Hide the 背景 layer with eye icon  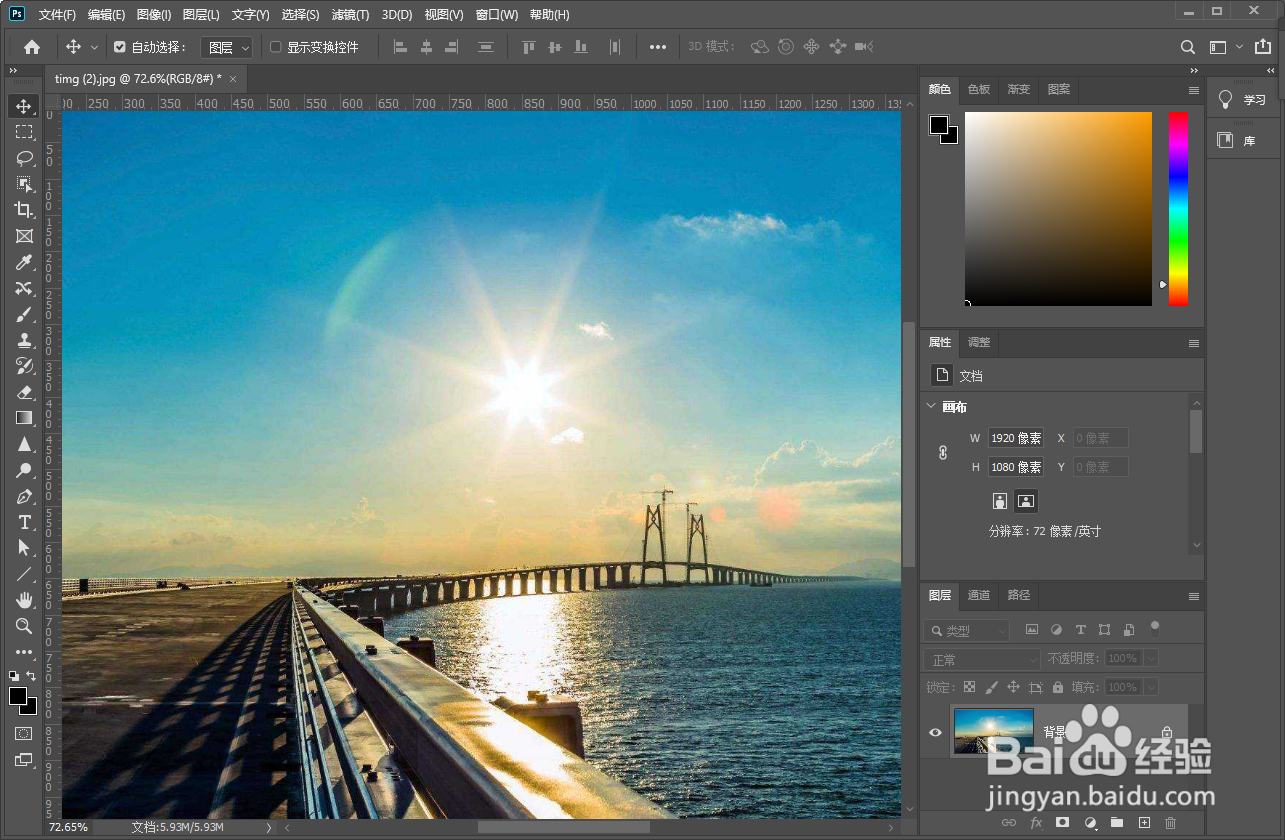click(935, 732)
